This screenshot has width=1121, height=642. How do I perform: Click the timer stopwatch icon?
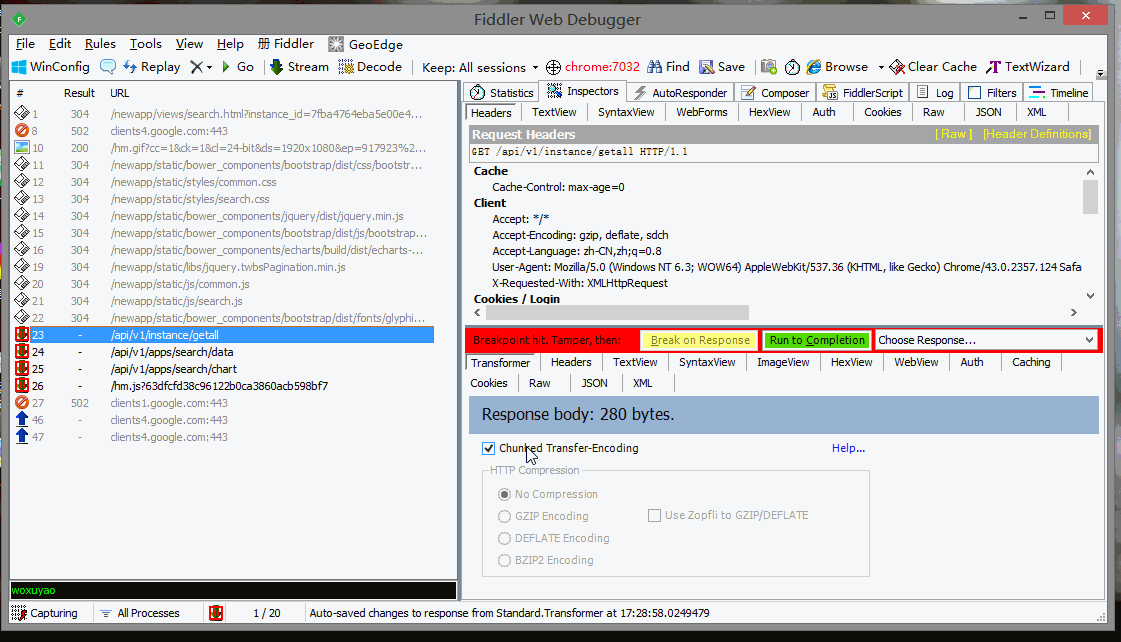click(x=791, y=67)
